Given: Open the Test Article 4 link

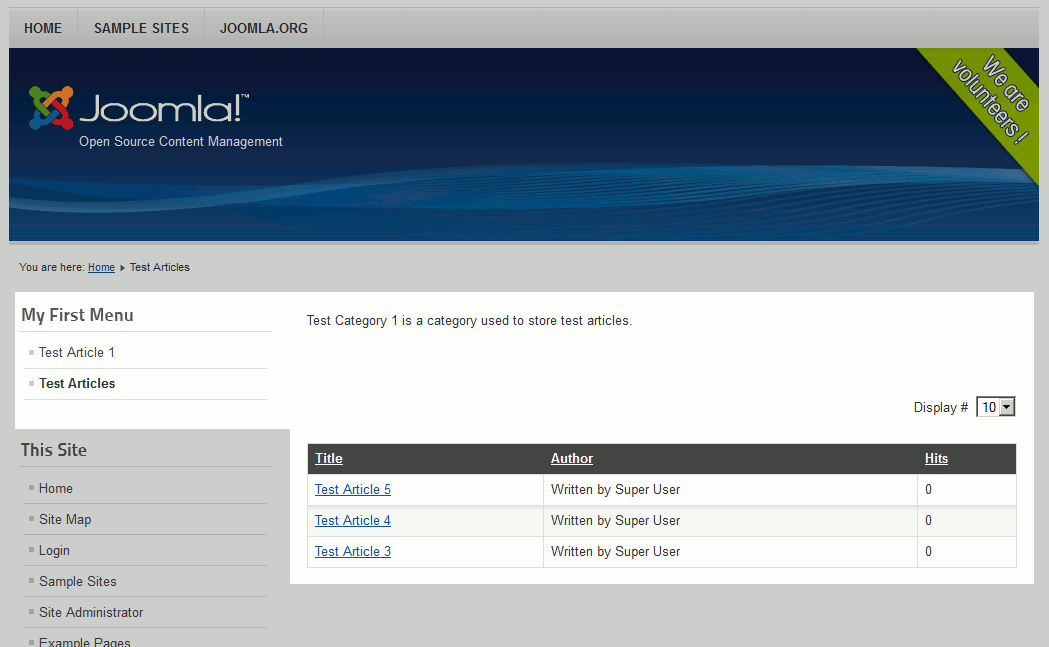Looking at the screenshot, I should pyautogui.click(x=353, y=521).
